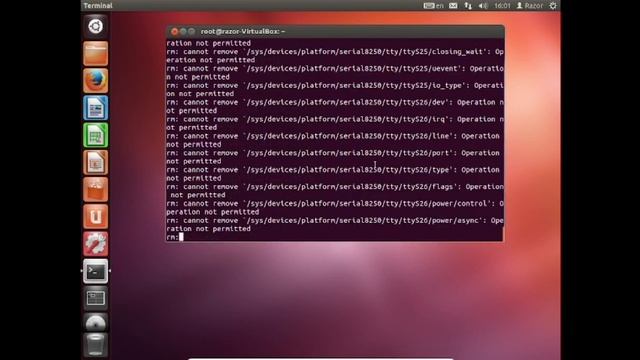Image resolution: width=640 pixels, height=360 pixels.
Task: Open Ubuntu One from launcher
Action: point(96,217)
